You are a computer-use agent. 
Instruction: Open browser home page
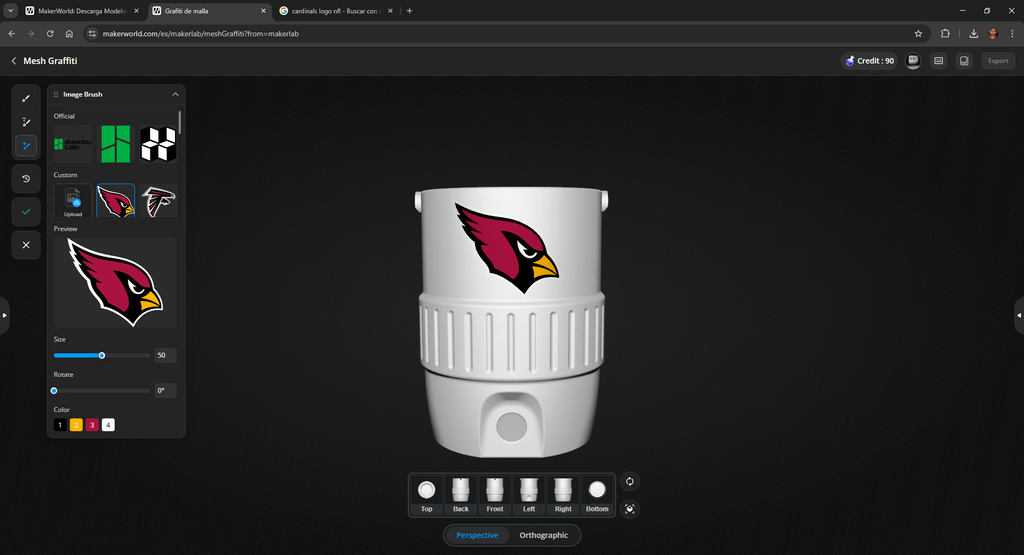[x=69, y=33]
